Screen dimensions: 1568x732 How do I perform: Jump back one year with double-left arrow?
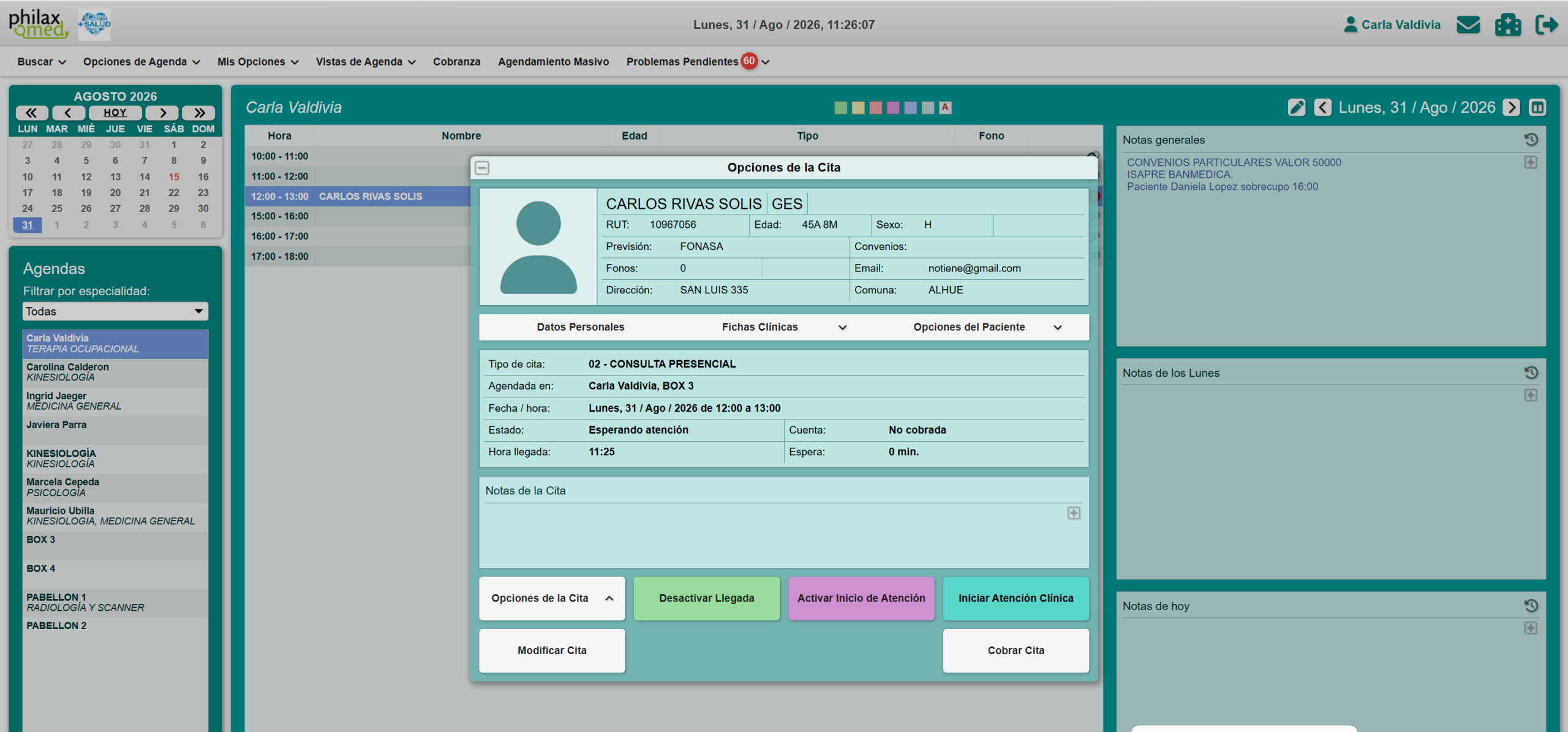32,113
